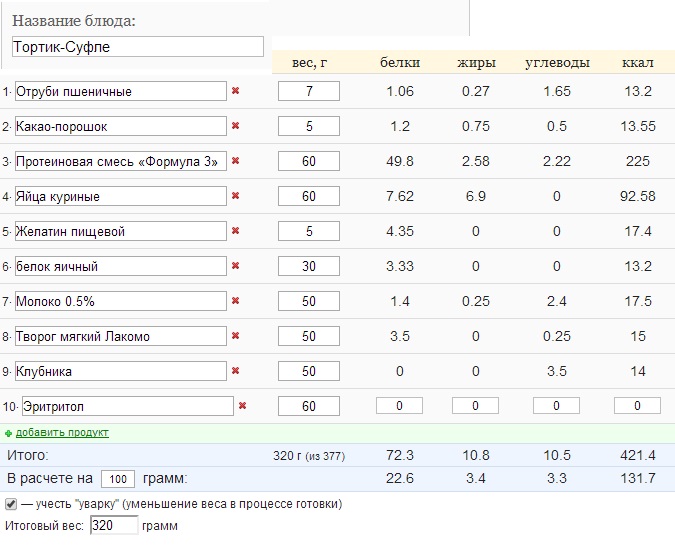Click the добавить продукт link
The width and height of the screenshot is (675, 546).
tap(62, 433)
